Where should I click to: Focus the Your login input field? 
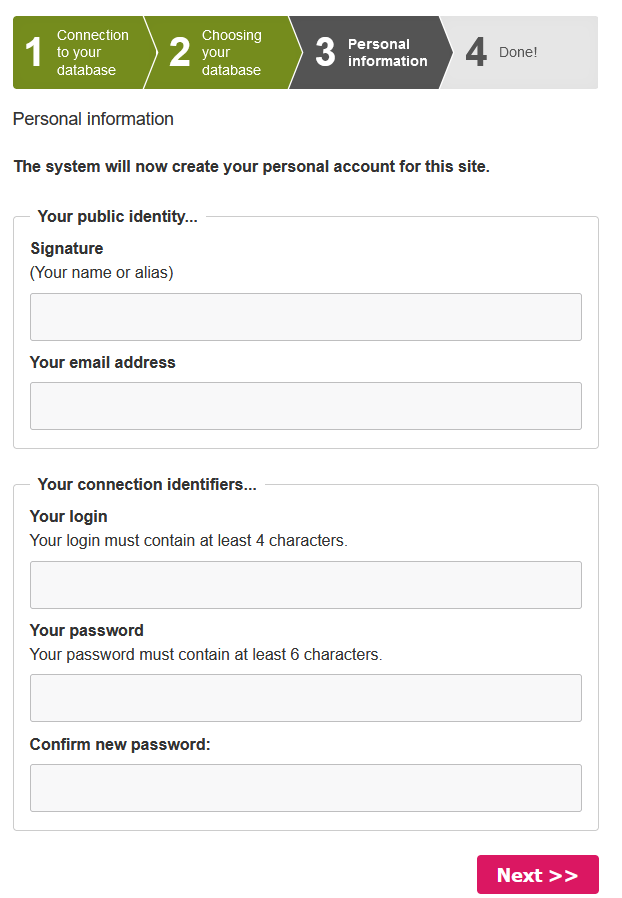305,585
